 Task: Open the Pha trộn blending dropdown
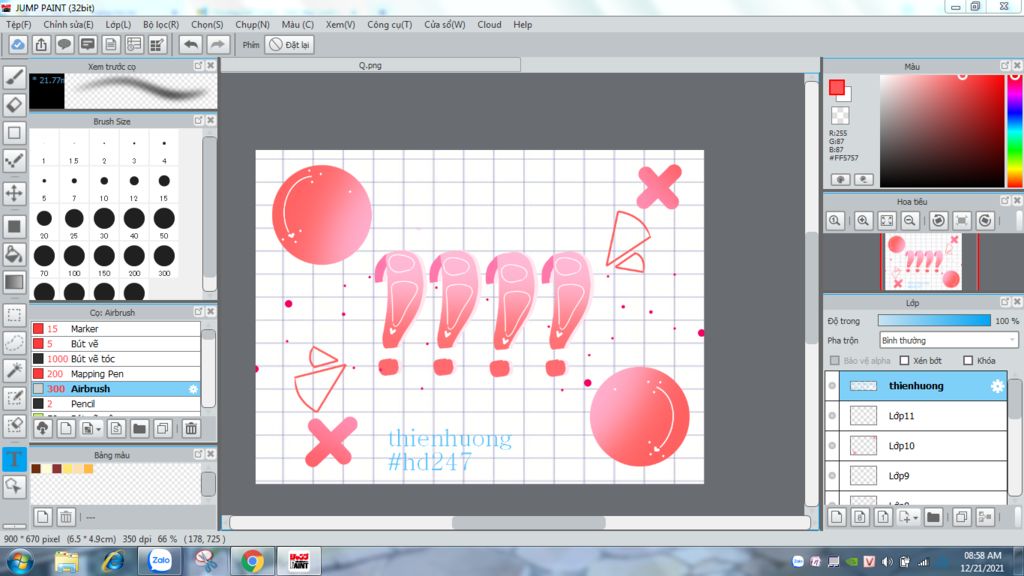click(x=948, y=340)
